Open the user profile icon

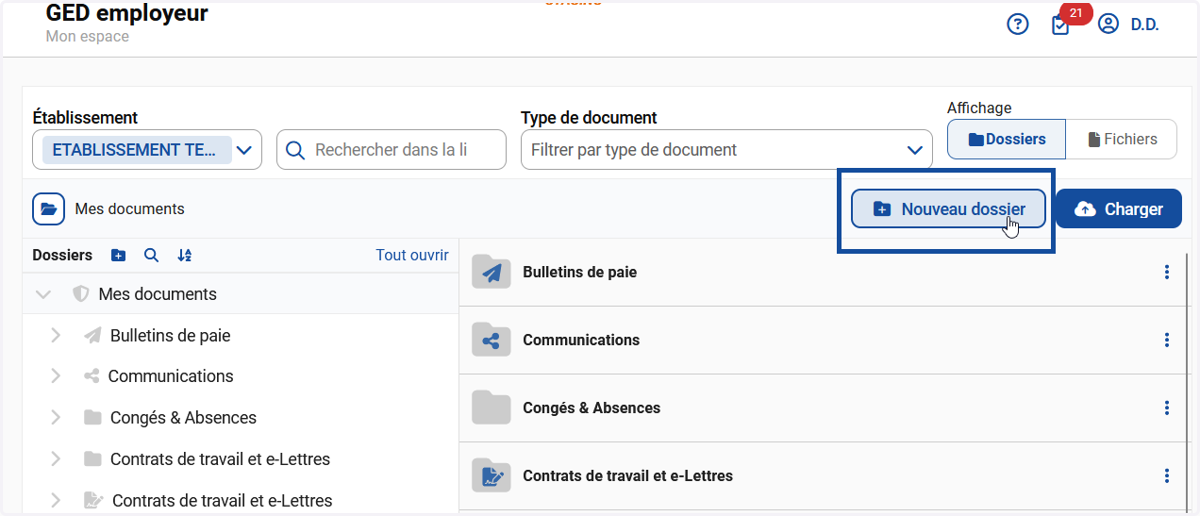(1108, 24)
